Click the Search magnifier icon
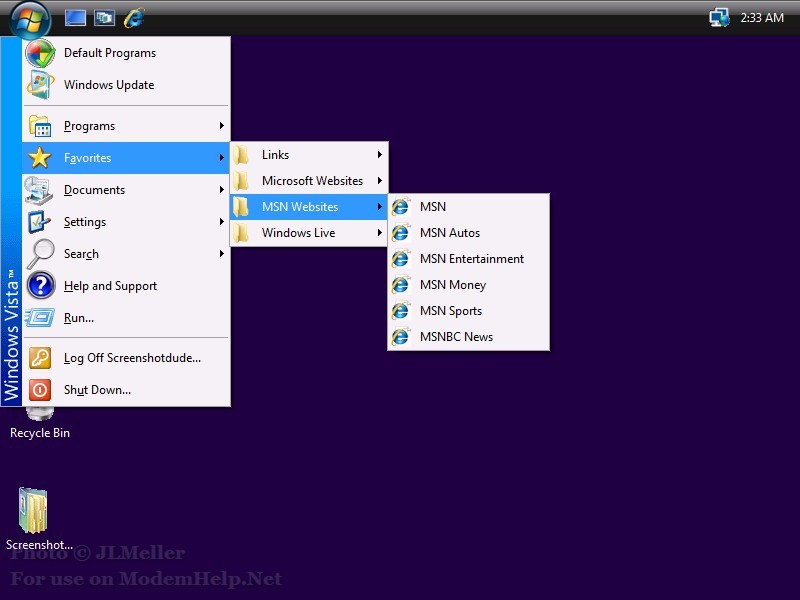 point(40,254)
